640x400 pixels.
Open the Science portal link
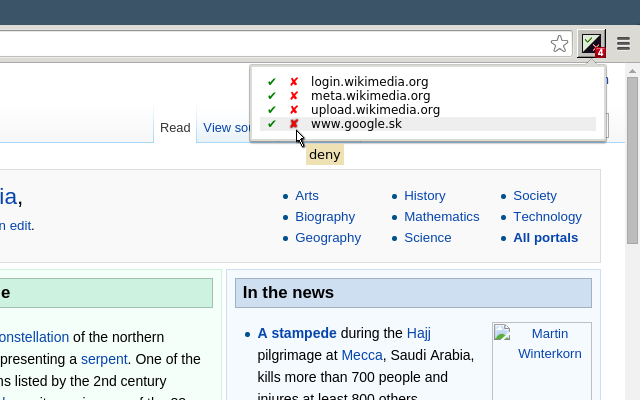[x=428, y=238]
